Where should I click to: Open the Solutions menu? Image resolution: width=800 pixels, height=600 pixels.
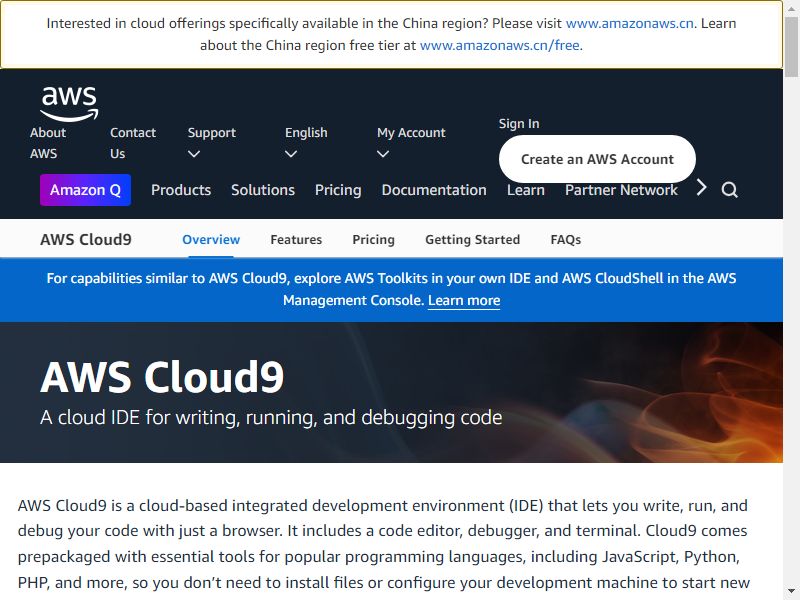263,190
